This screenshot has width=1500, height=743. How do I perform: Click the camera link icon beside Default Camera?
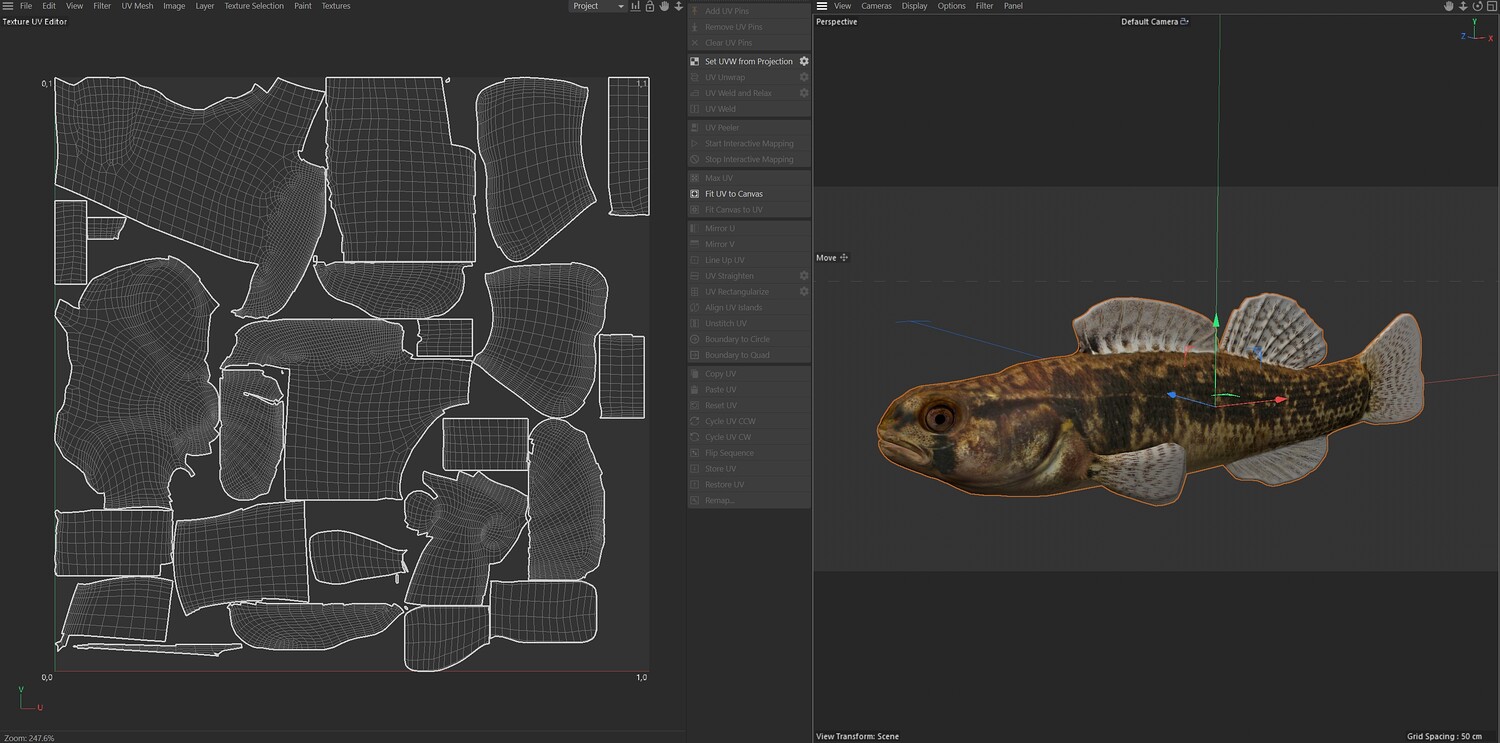[1185, 21]
